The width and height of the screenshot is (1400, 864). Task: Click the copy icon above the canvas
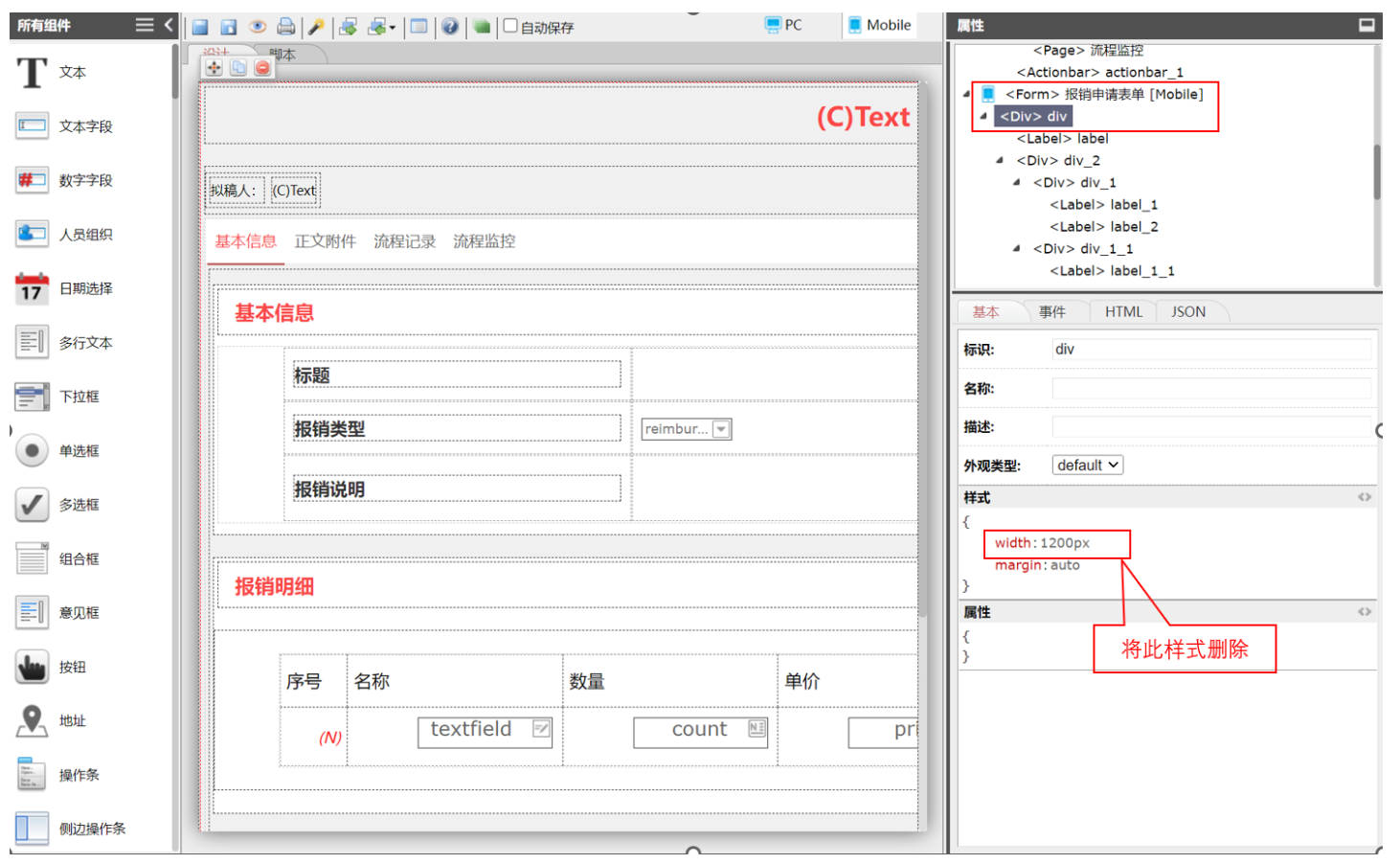pyautogui.click(x=238, y=68)
